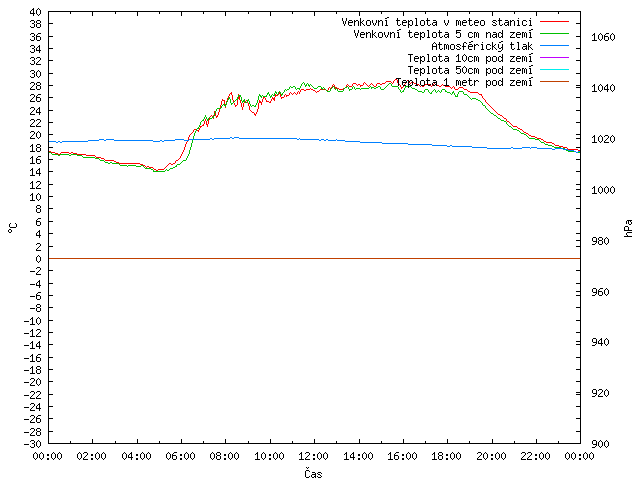The image size is (640, 480).
Task: Click temperature axis label '-20'
Action: (33, 382)
